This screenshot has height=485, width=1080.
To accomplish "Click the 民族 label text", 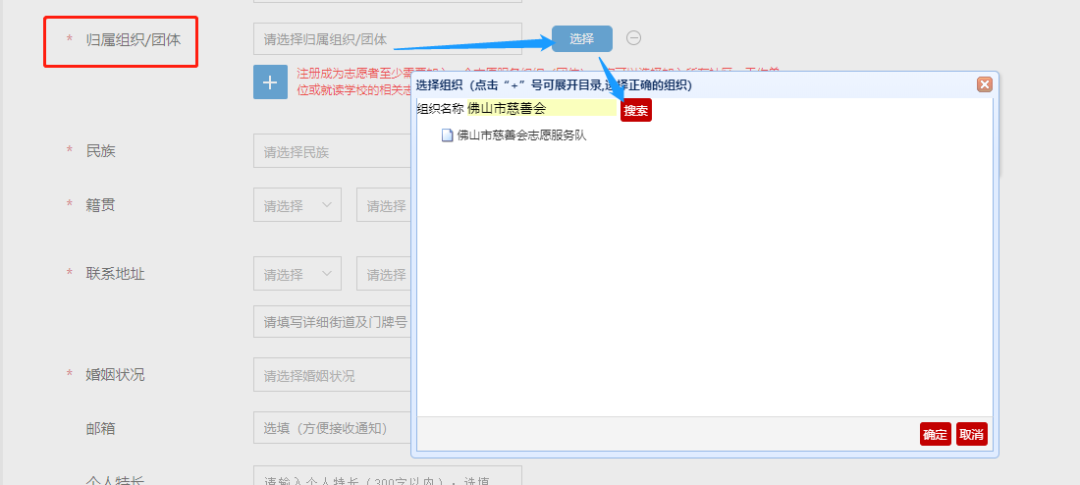I will pyautogui.click(x=101, y=151).
